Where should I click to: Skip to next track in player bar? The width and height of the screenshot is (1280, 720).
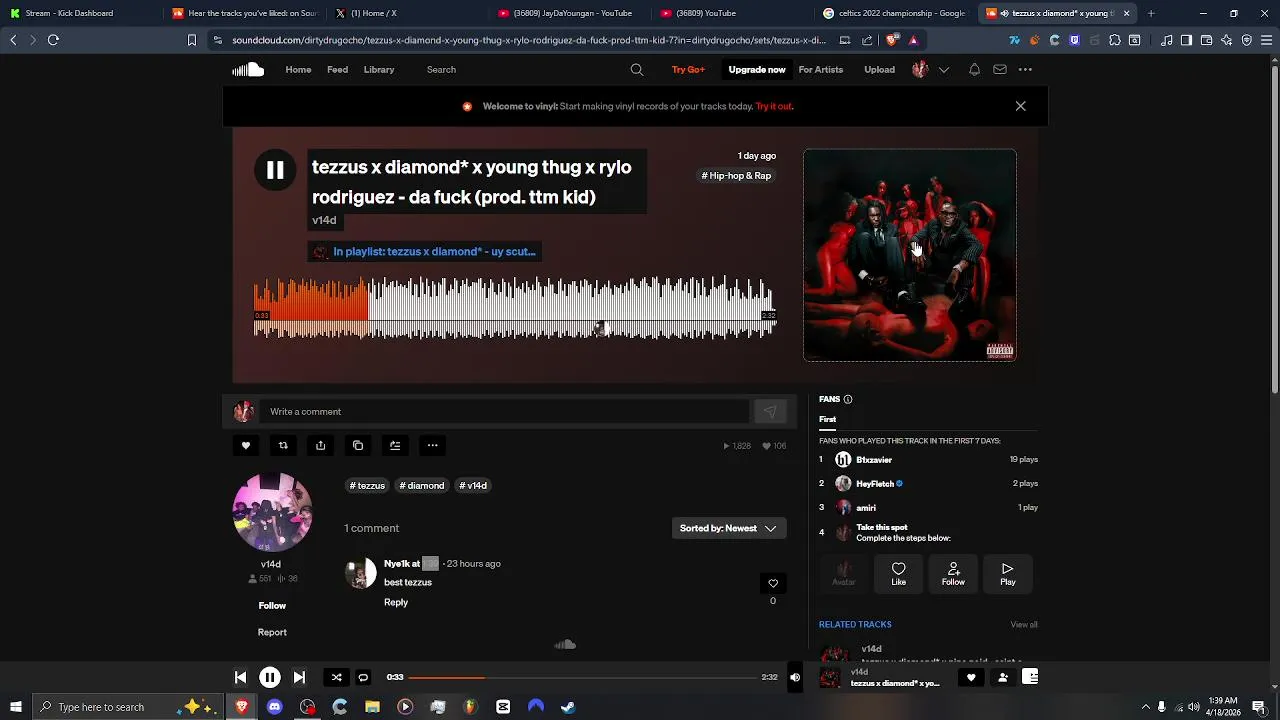pos(299,677)
